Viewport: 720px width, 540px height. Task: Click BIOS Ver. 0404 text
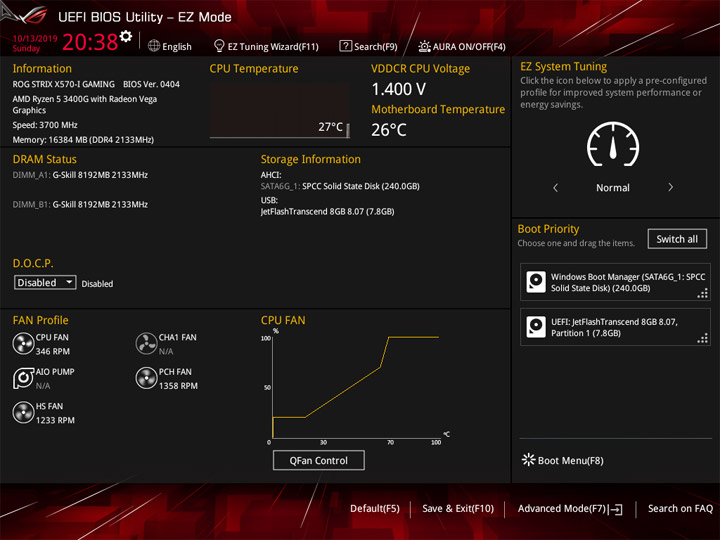[152, 84]
